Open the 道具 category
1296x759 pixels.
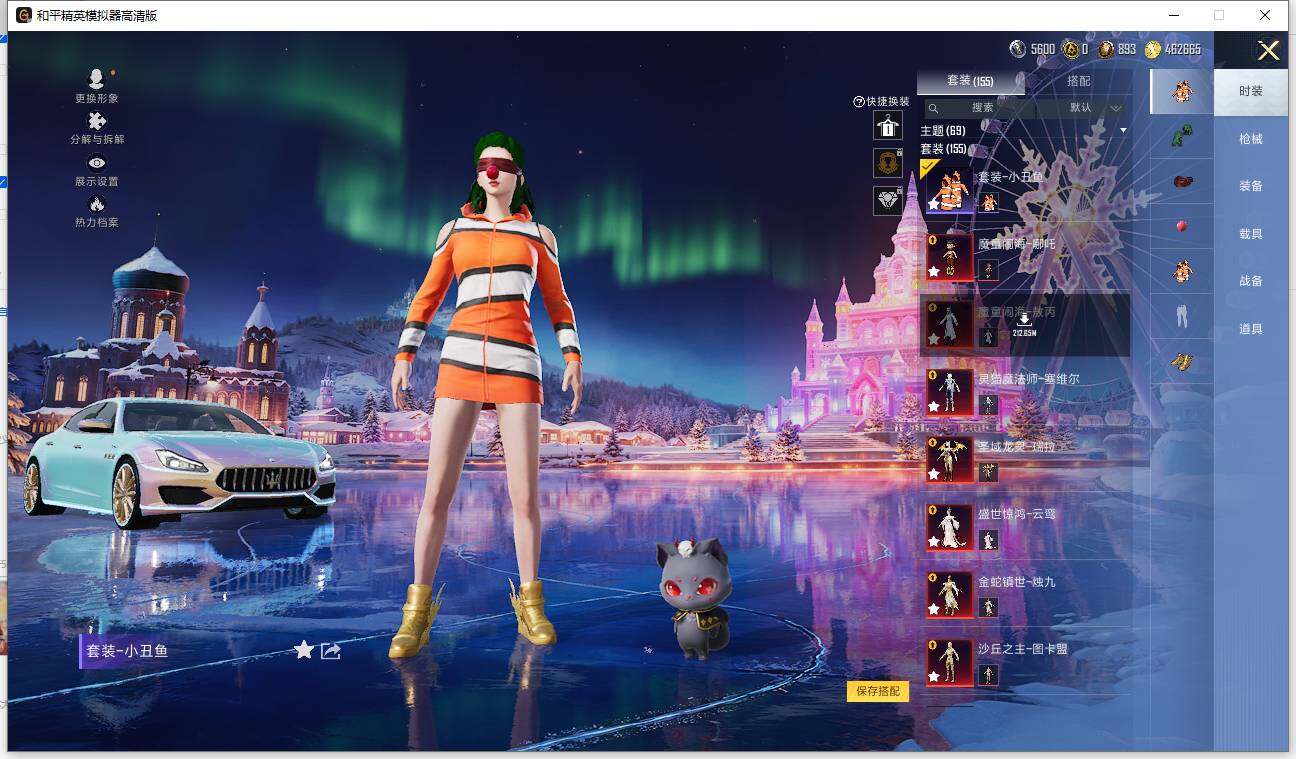click(1251, 329)
